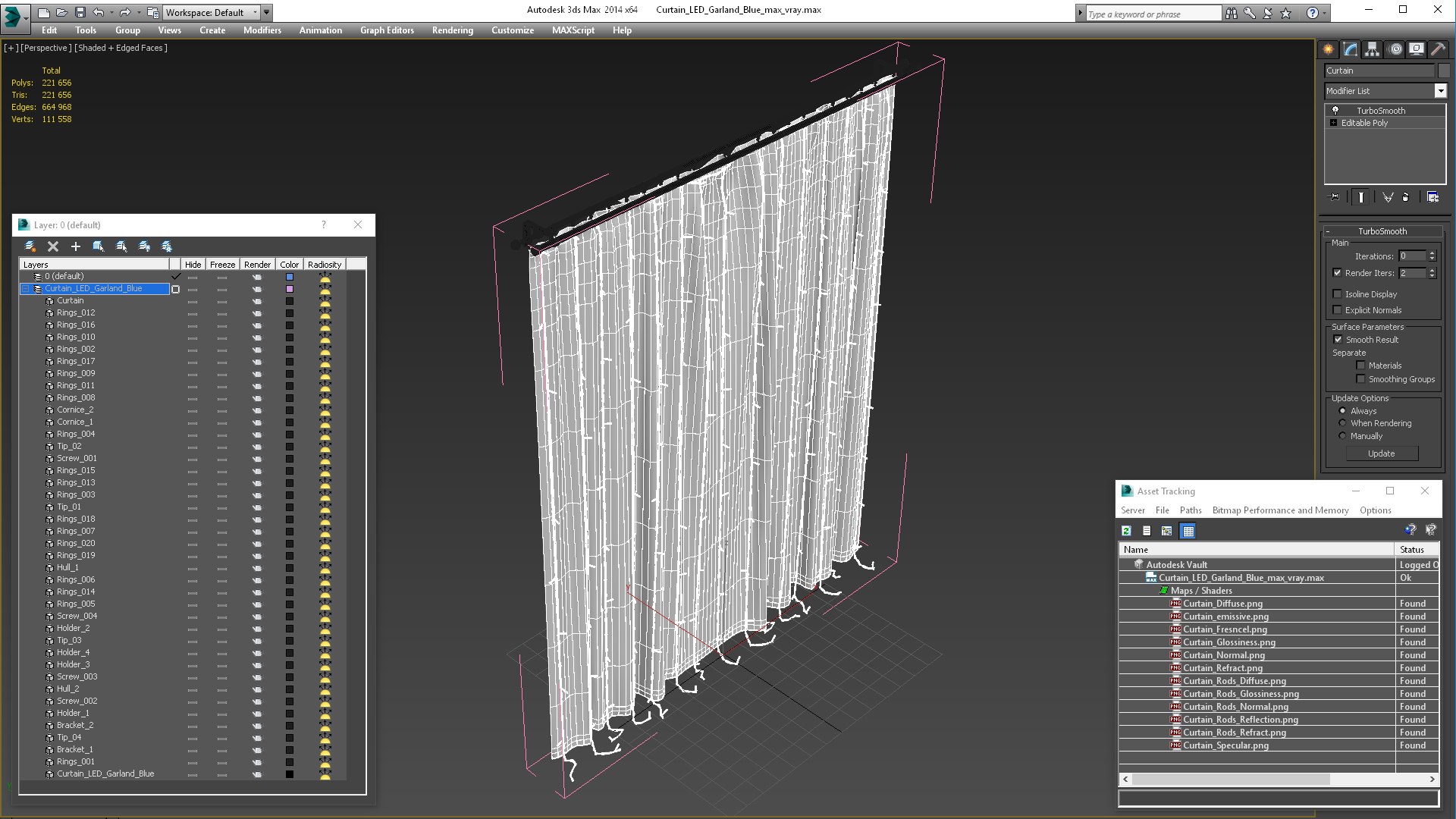Toggle the Smooth Result checkbox

[x=1338, y=340]
